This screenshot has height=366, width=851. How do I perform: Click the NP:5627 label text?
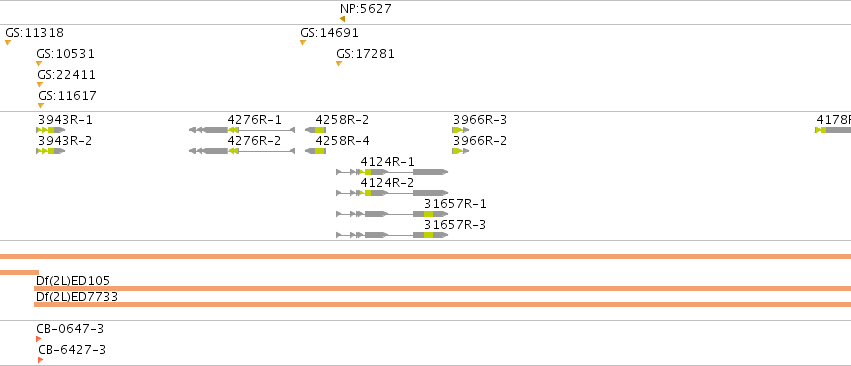point(366,9)
